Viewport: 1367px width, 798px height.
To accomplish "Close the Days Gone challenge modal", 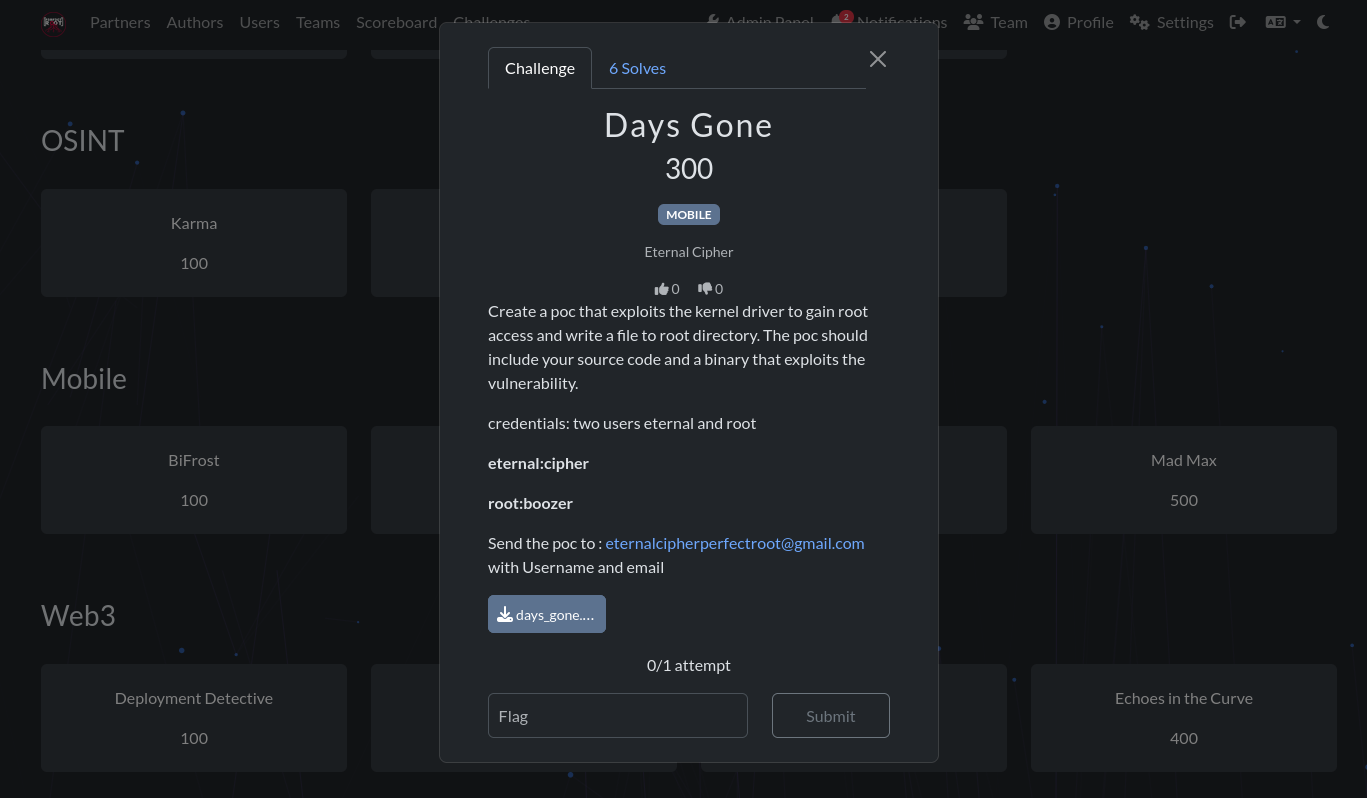I will tap(878, 59).
